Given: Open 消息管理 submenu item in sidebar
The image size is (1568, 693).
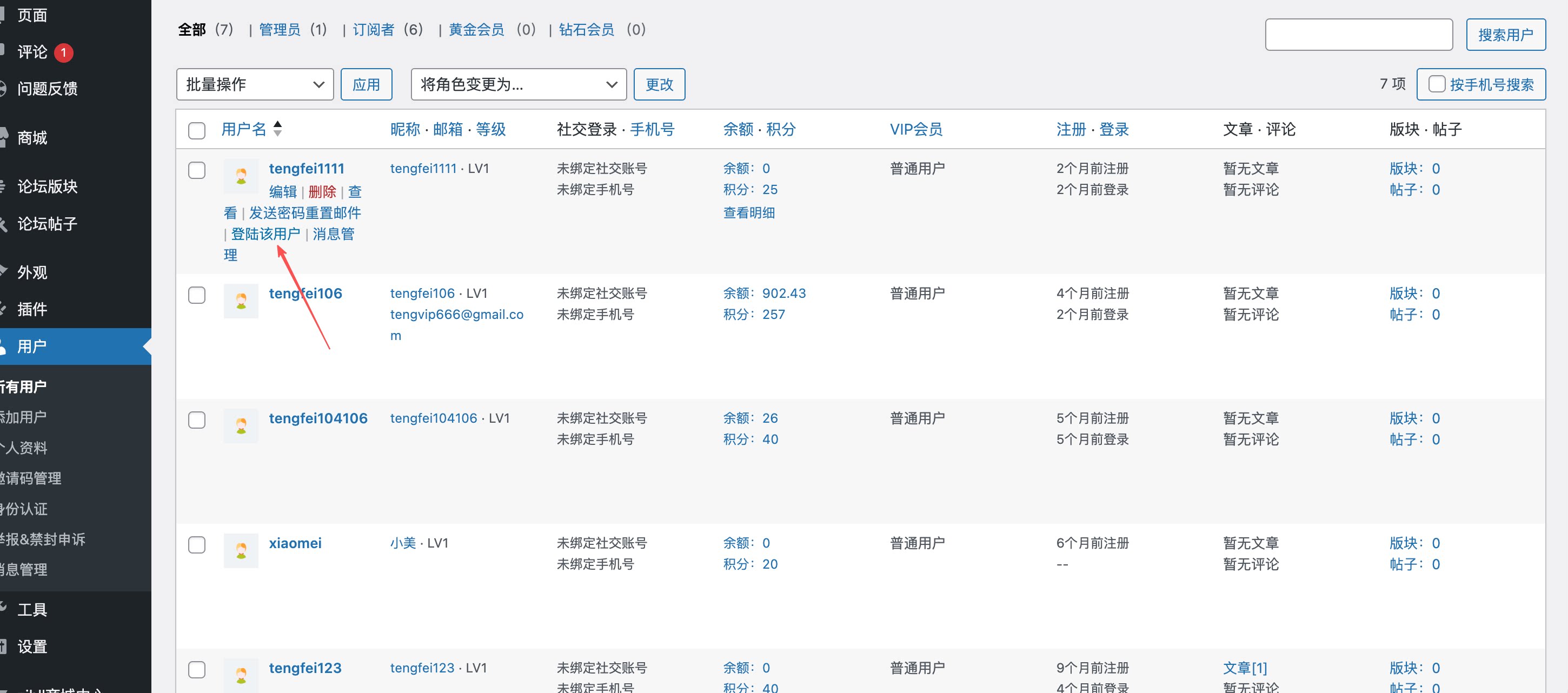Looking at the screenshot, I should tap(24, 570).
